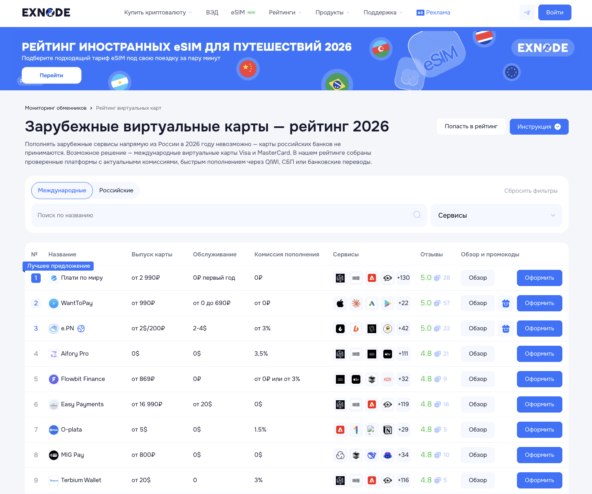This screenshot has width=592, height=494.
Task: Open the ВЭД menu item
Action: pyautogui.click(x=212, y=12)
